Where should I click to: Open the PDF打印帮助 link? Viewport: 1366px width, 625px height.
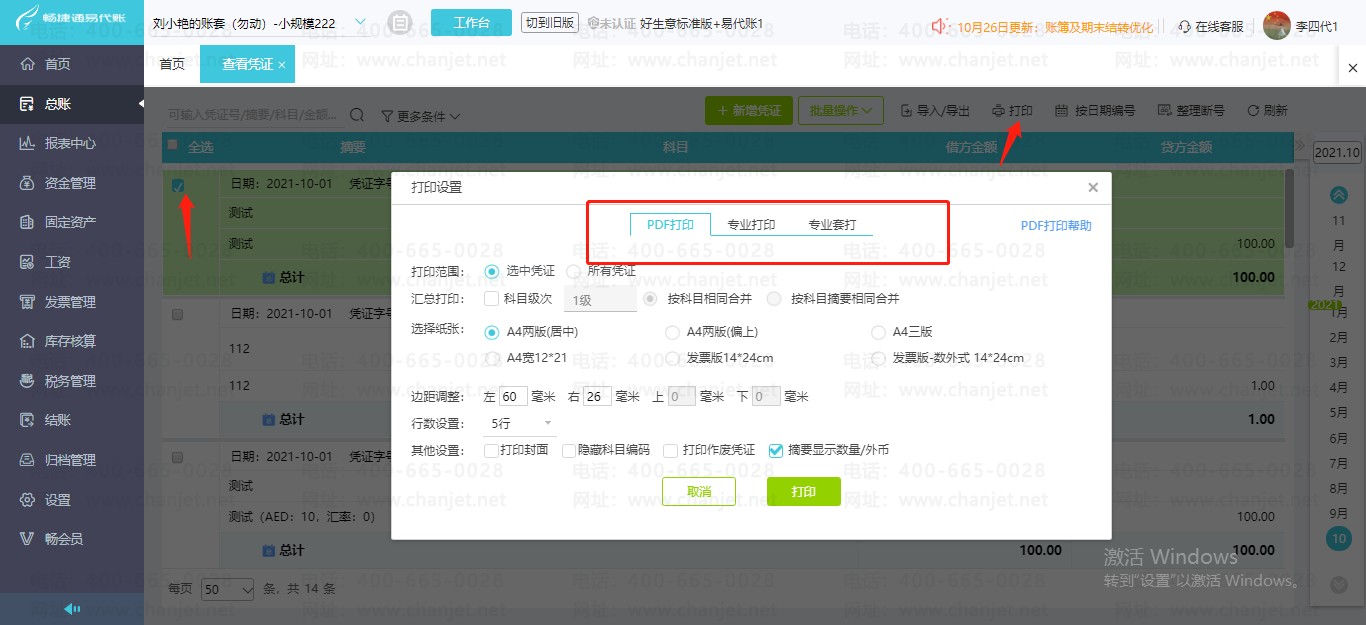[1056, 226]
